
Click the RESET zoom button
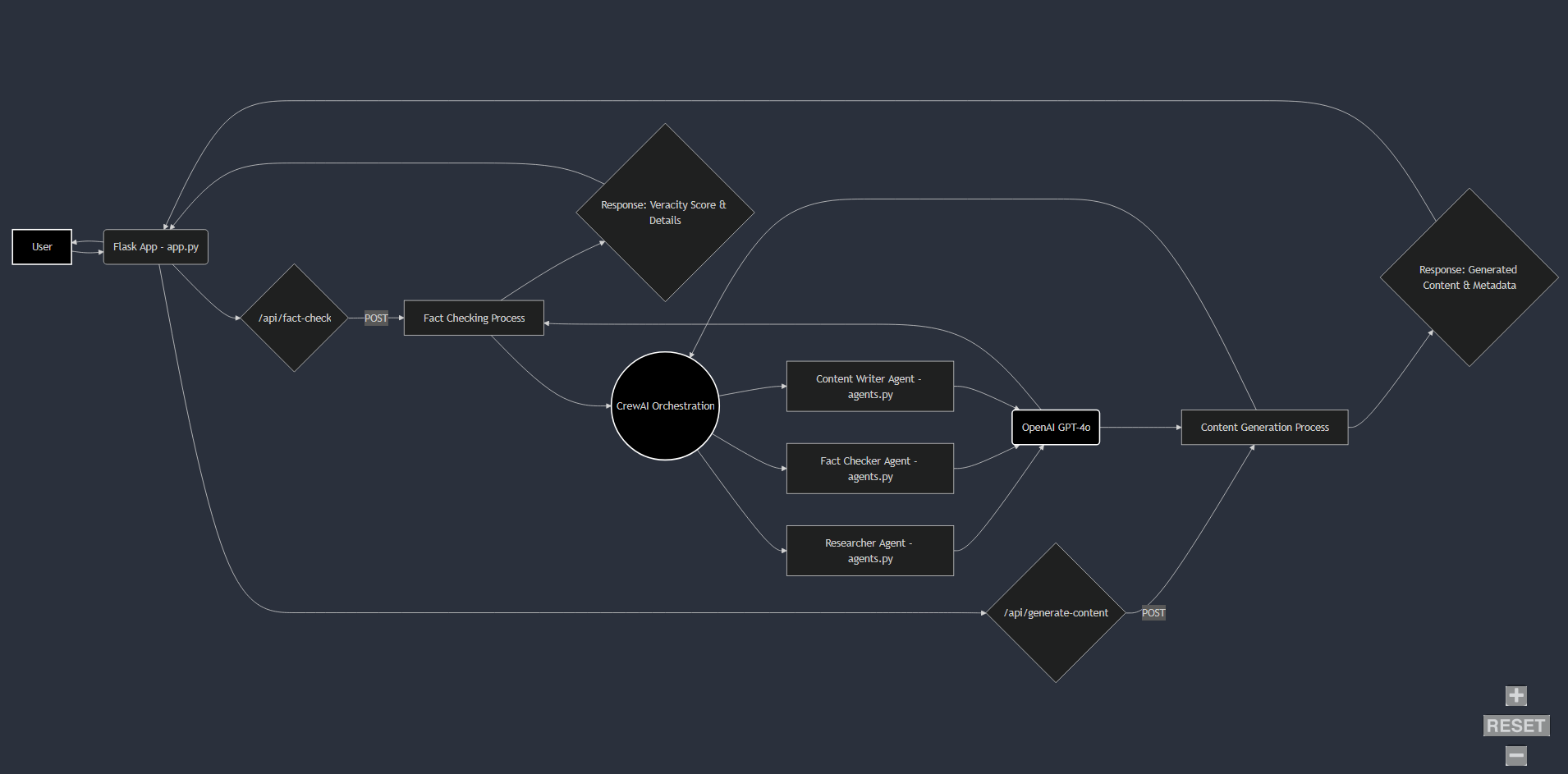tap(1515, 725)
